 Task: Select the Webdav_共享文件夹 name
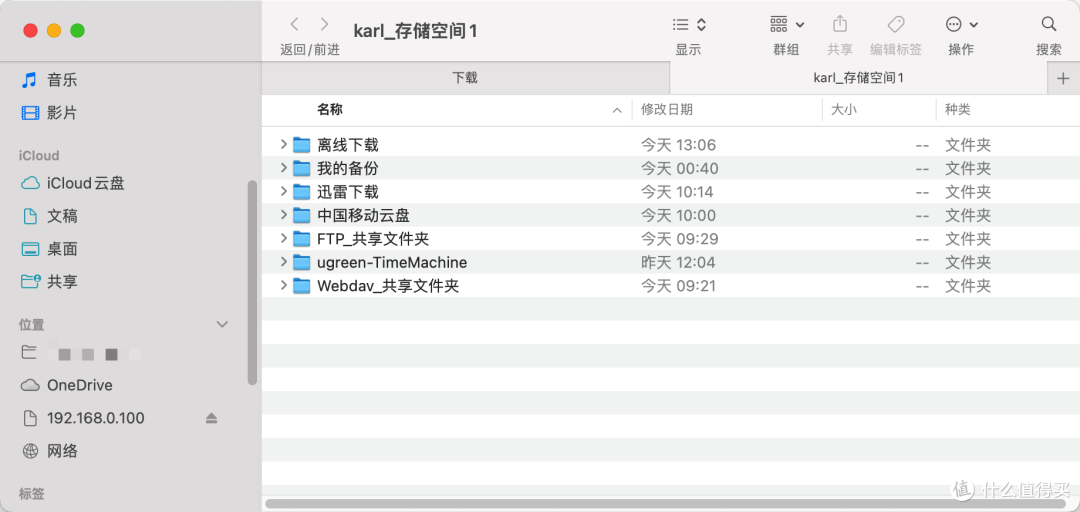[x=388, y=286]
